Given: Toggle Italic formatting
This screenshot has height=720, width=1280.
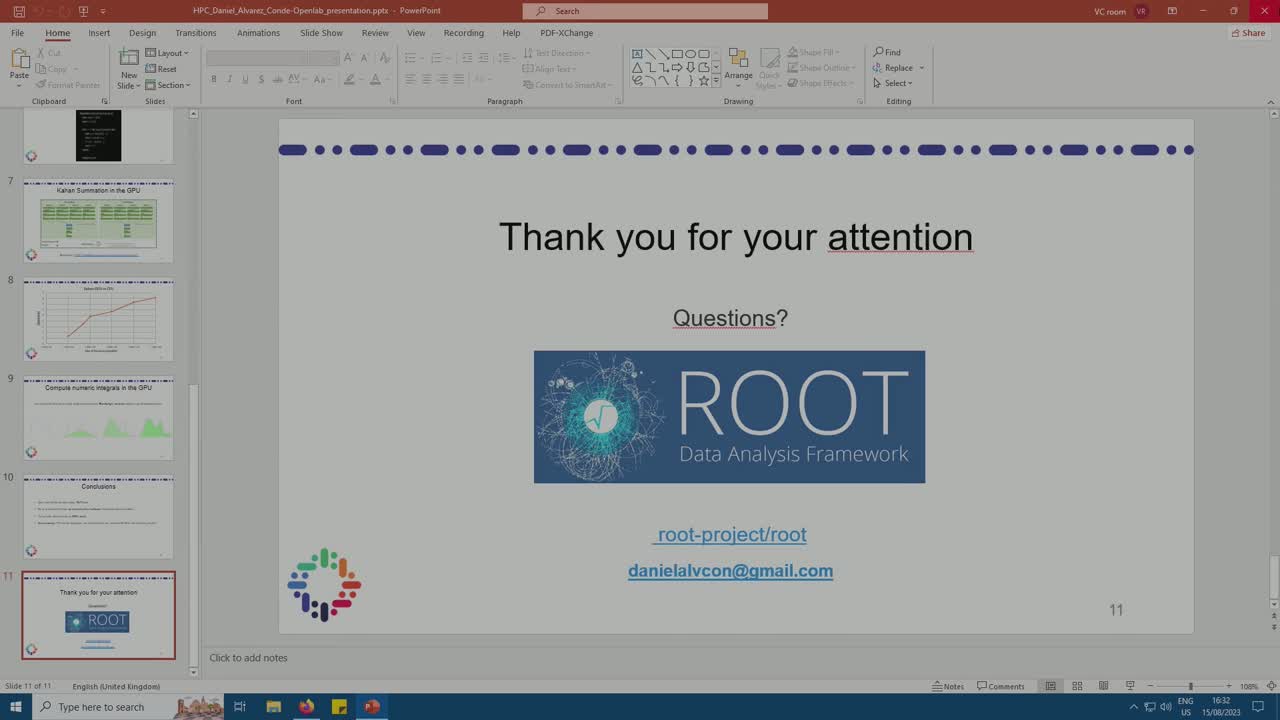Looking at the screenshot, I should point(229,79).
